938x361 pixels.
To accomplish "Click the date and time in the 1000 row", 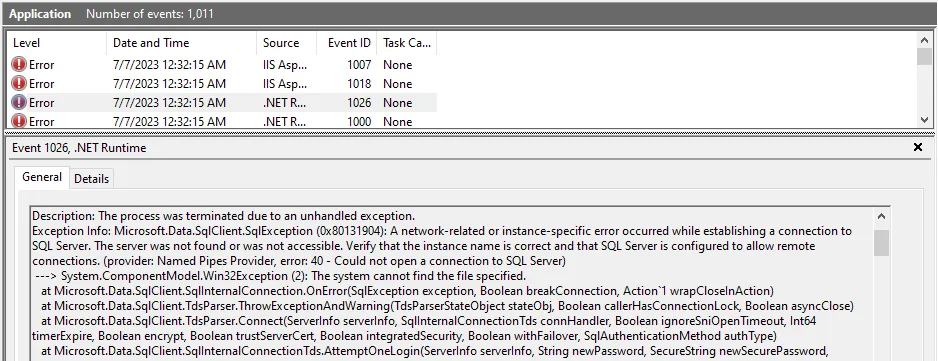I will click(x=169, y=122).
